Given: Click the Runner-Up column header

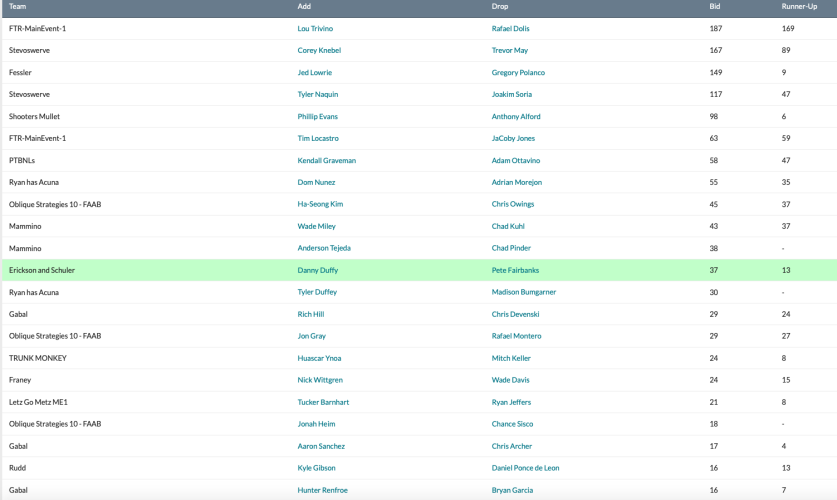Looking at the screenshot, I should point(799,6).
